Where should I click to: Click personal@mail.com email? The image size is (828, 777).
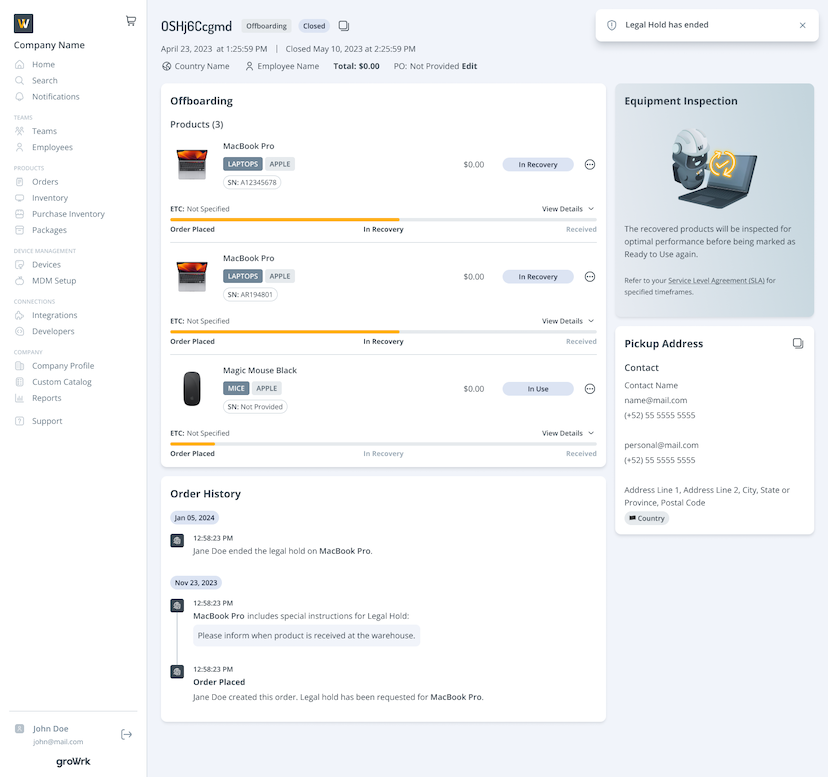(661, 445)
